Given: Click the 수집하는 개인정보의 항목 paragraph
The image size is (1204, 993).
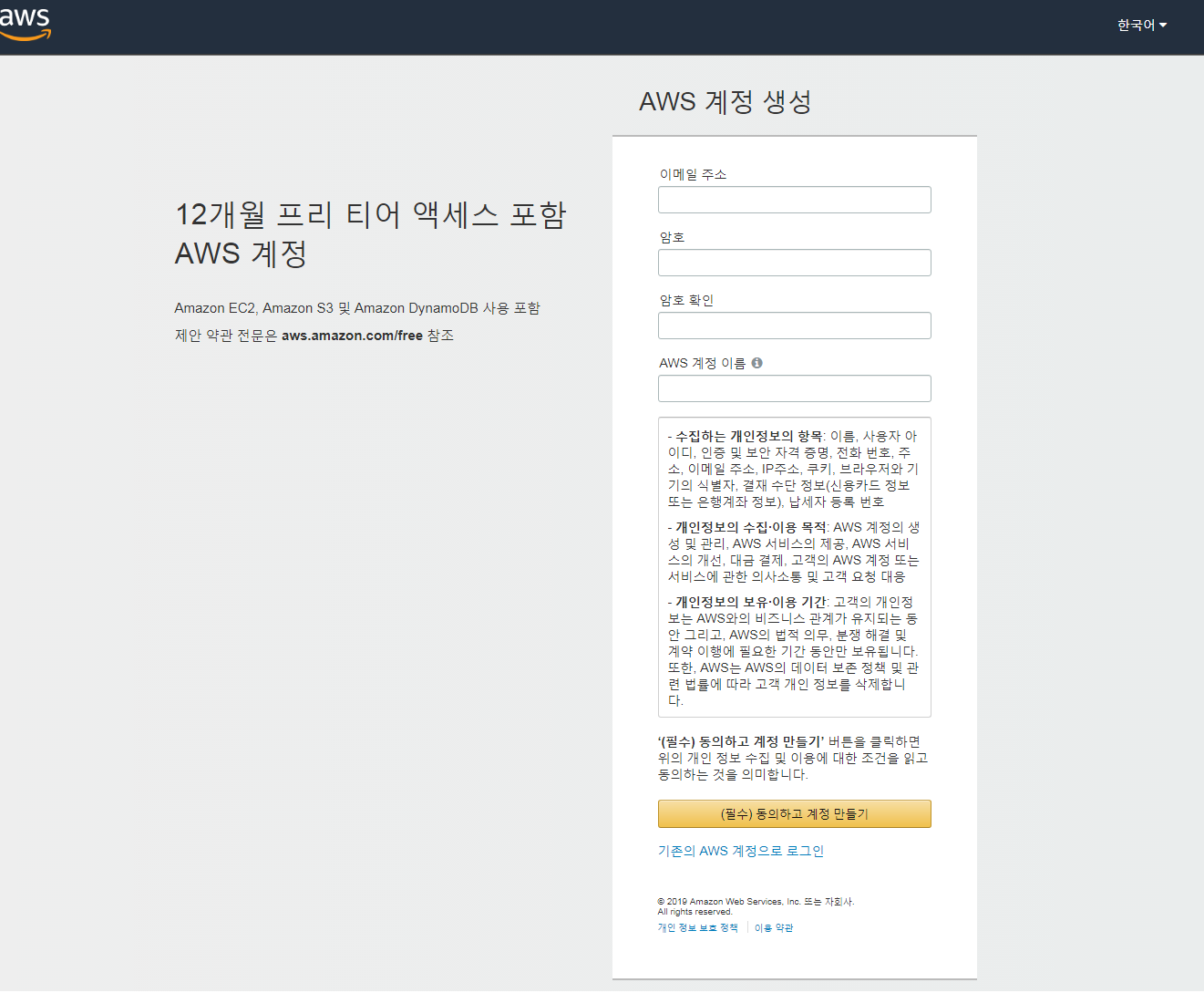Looking at the screenshot, I should [x=794, y=469].
